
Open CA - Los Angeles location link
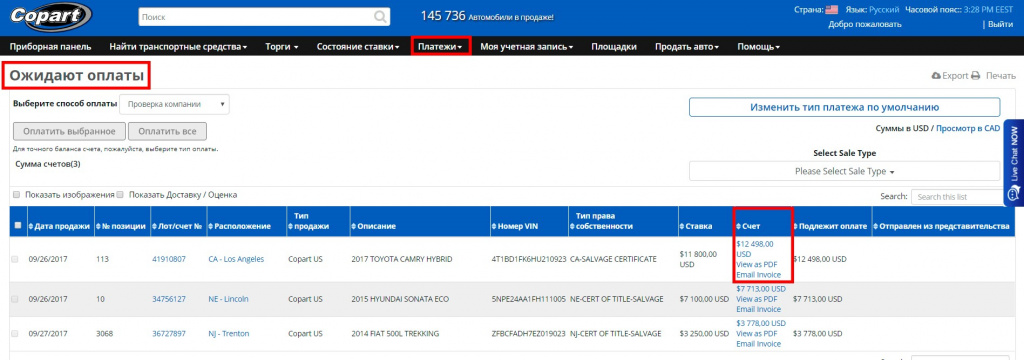point(236,259)
